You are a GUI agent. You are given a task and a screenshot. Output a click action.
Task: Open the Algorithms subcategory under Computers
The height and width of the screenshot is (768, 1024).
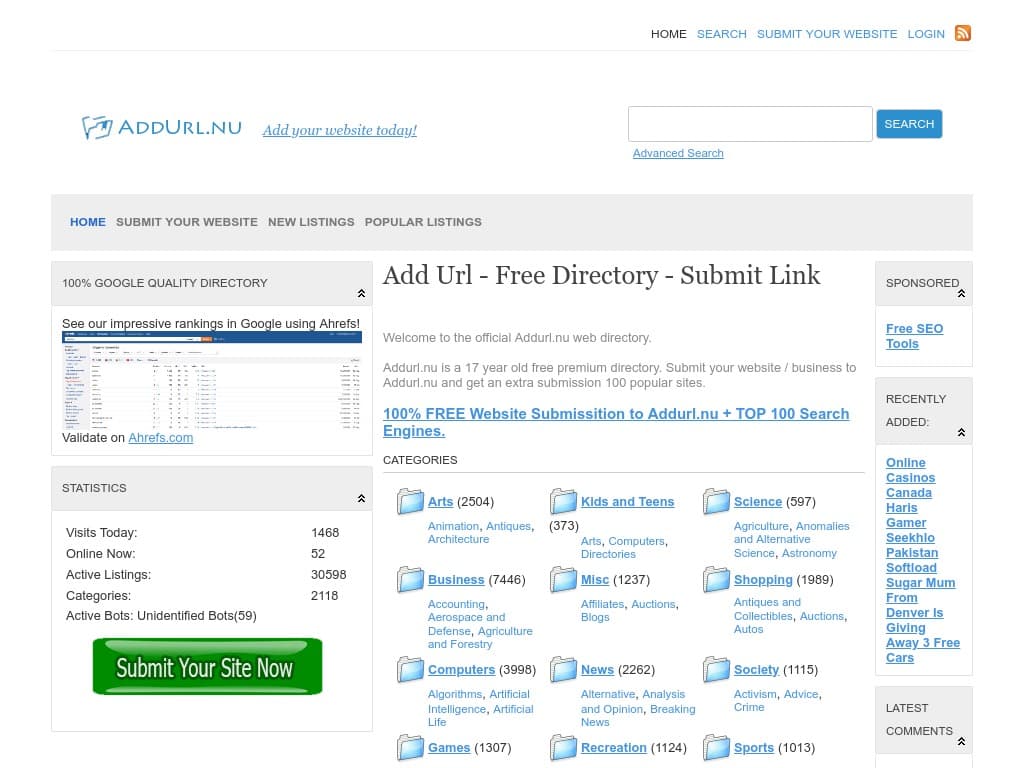[455, 694]
